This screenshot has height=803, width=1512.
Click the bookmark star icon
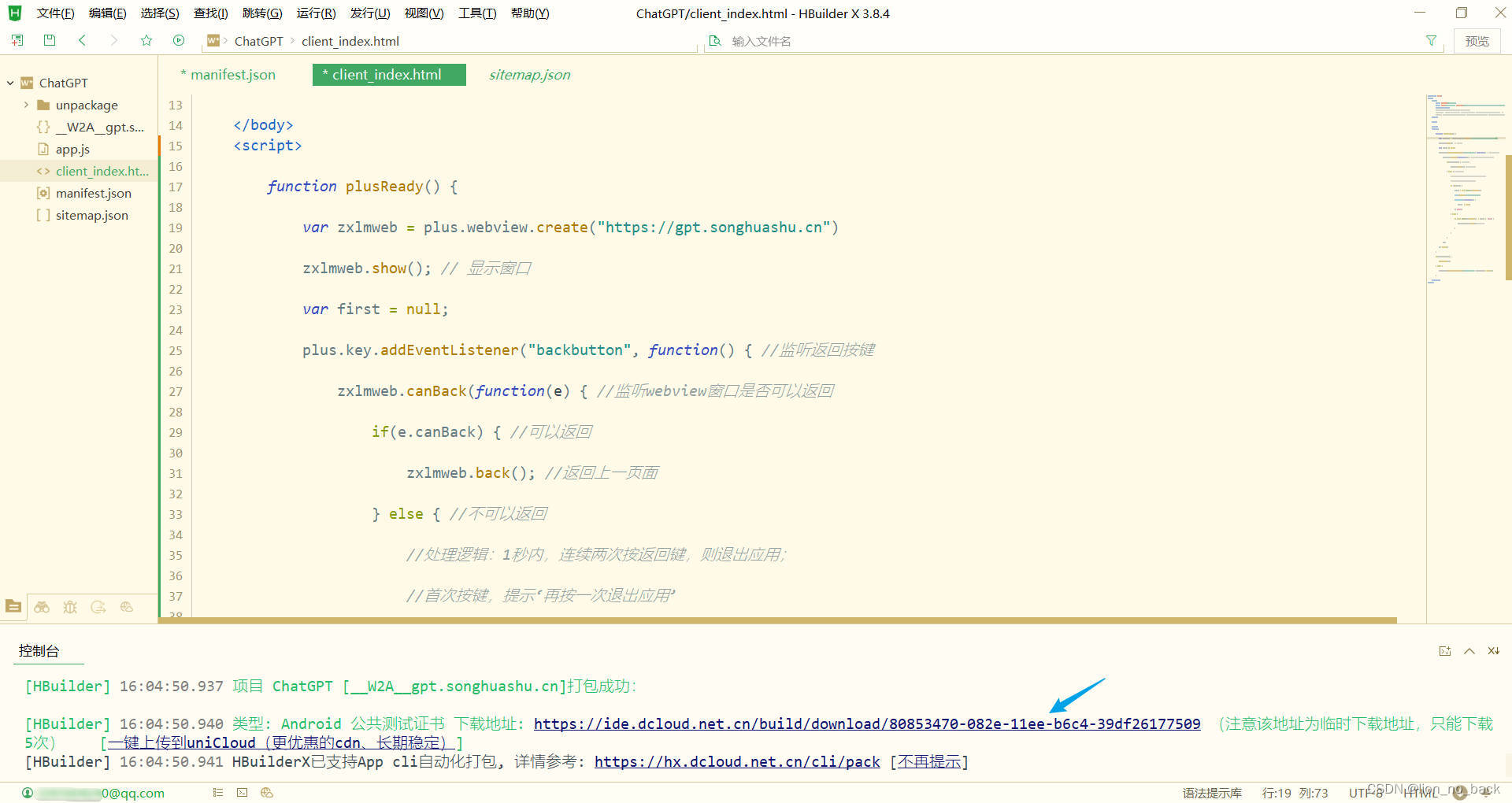tap(146, 40)
